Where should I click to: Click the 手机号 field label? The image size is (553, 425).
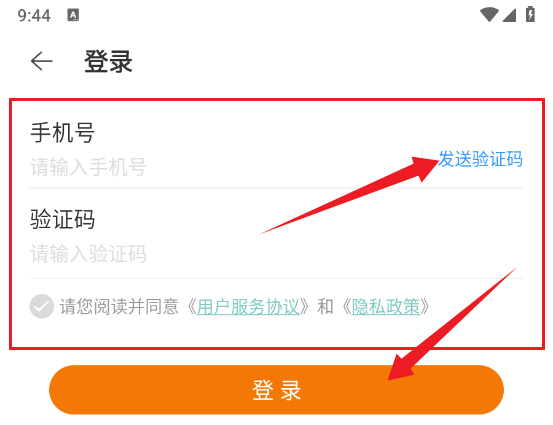(x=62, y=133)
